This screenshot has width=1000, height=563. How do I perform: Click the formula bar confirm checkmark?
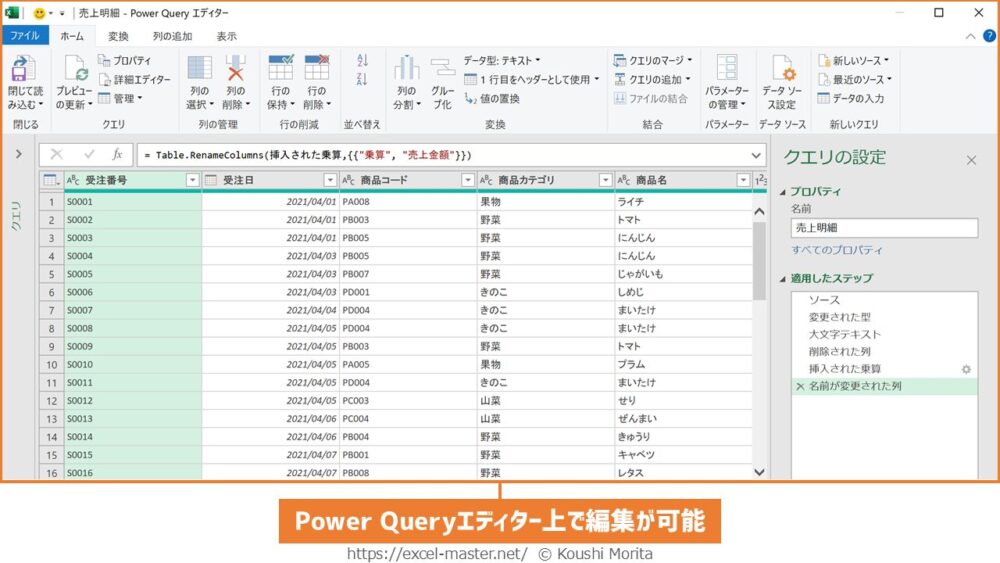pyautogui.click(x=89, y=155)
